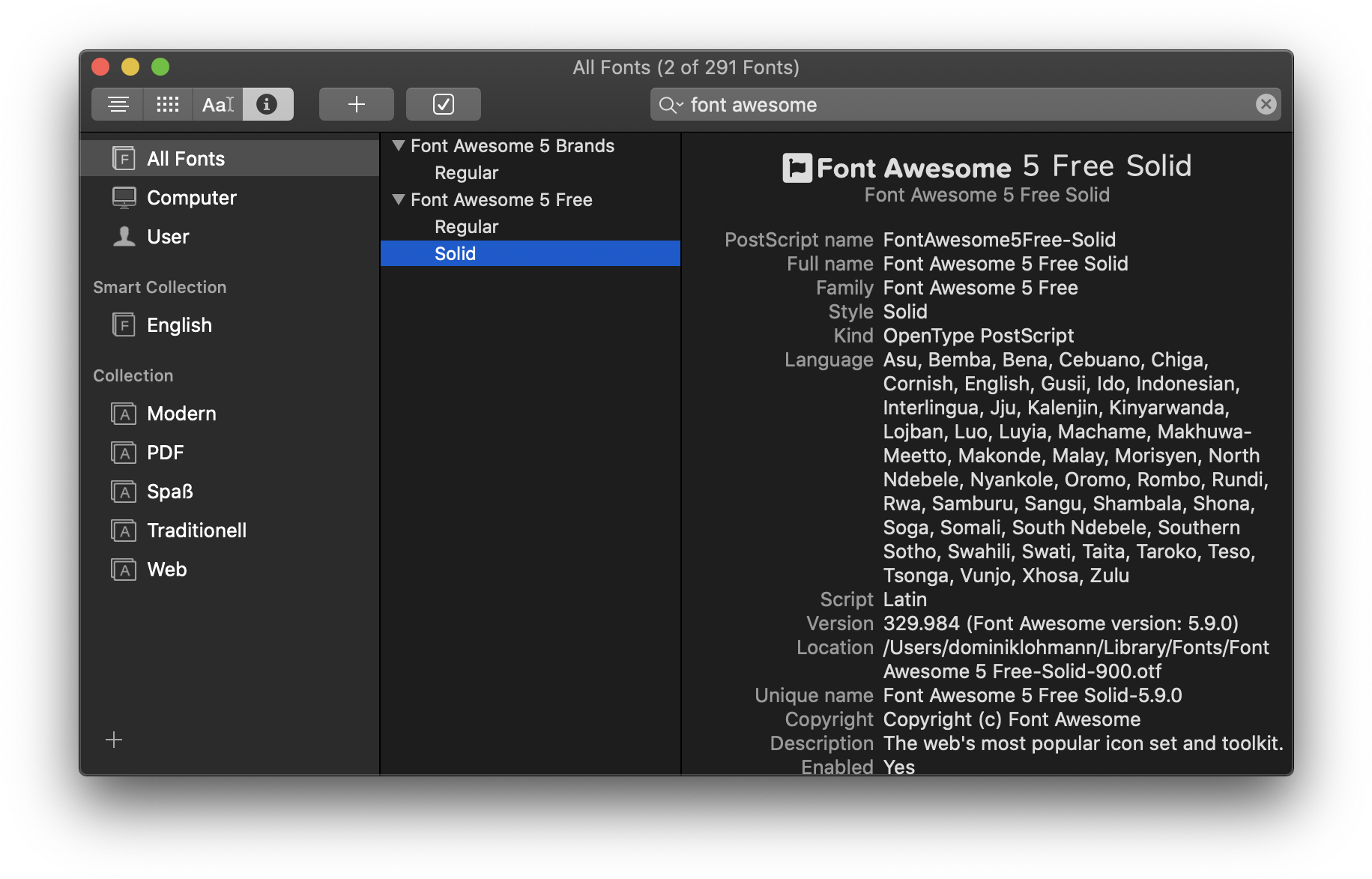Select All Fonts in the sidebar
Screen dimensions: 1372x879
229,158
